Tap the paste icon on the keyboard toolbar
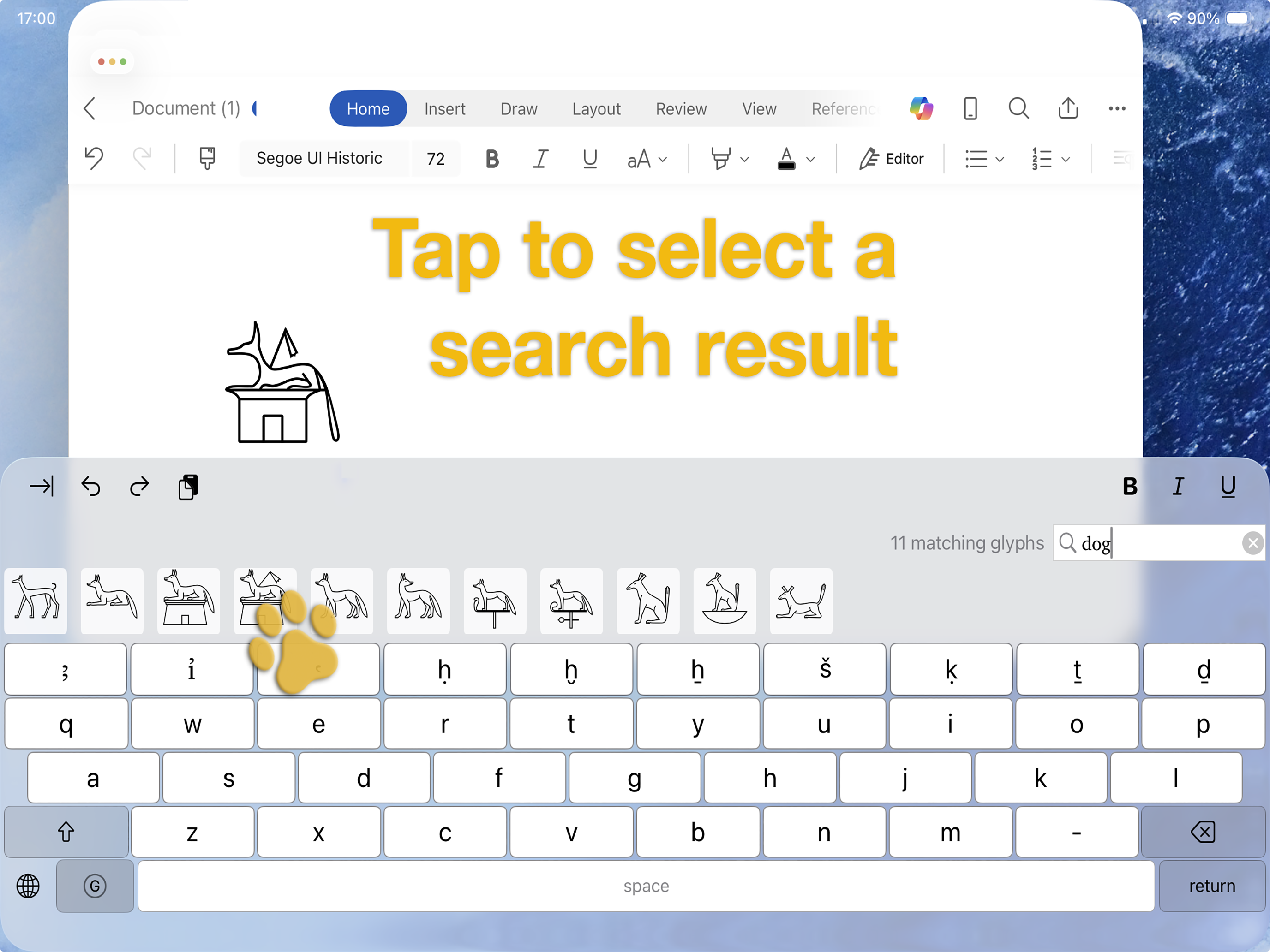Viewport: 1270px width, 952px height. tap(187, 486)
